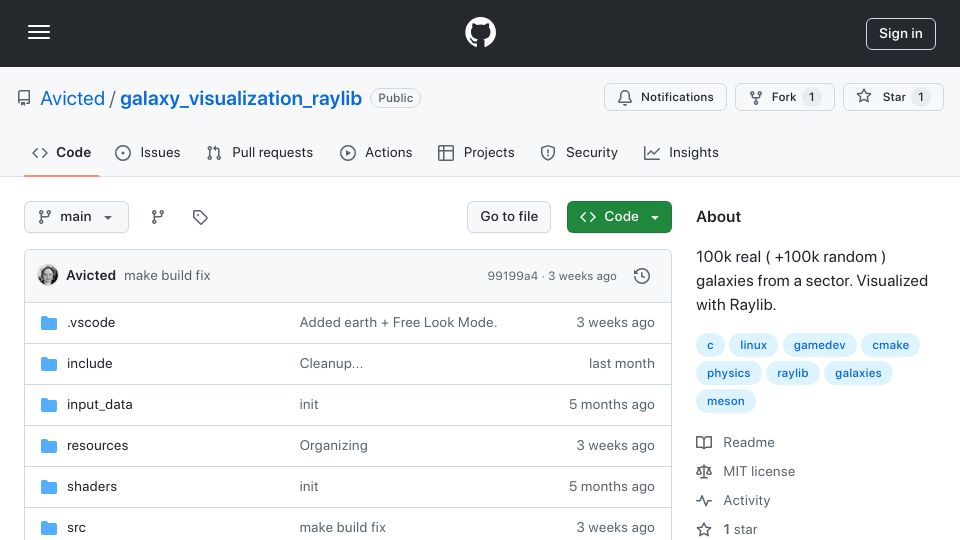Open the 'Organizing' commit message
The height and width of the screenshot is (540, 960).
(x=333, y=446)
